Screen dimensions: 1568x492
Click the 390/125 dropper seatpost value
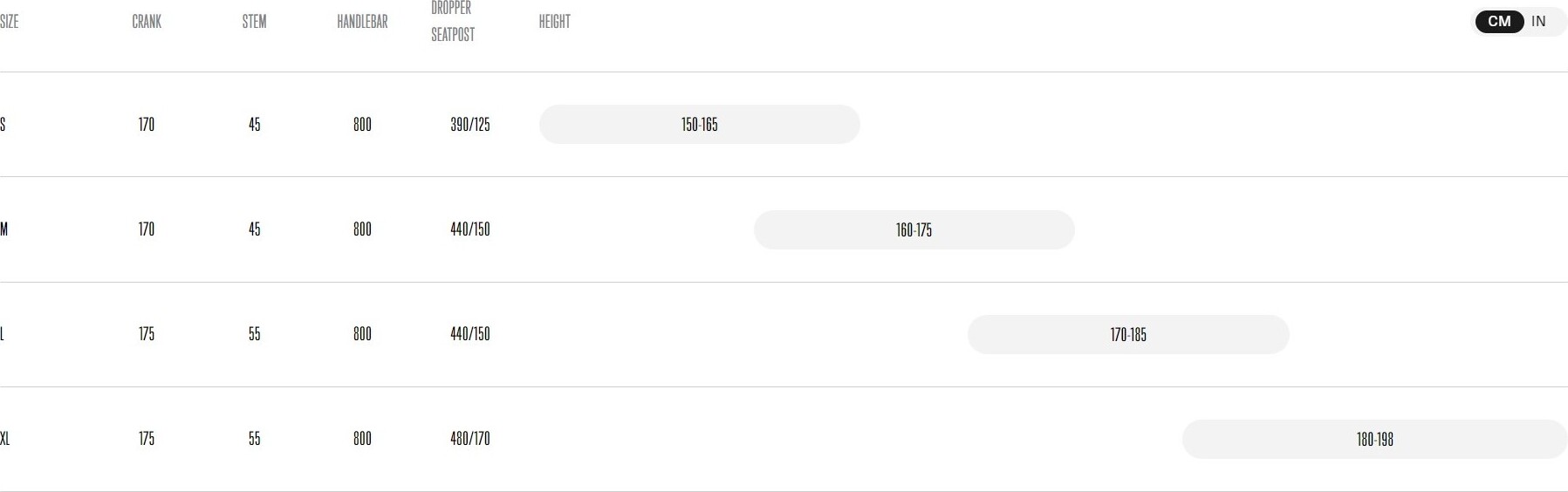[470, 125]
